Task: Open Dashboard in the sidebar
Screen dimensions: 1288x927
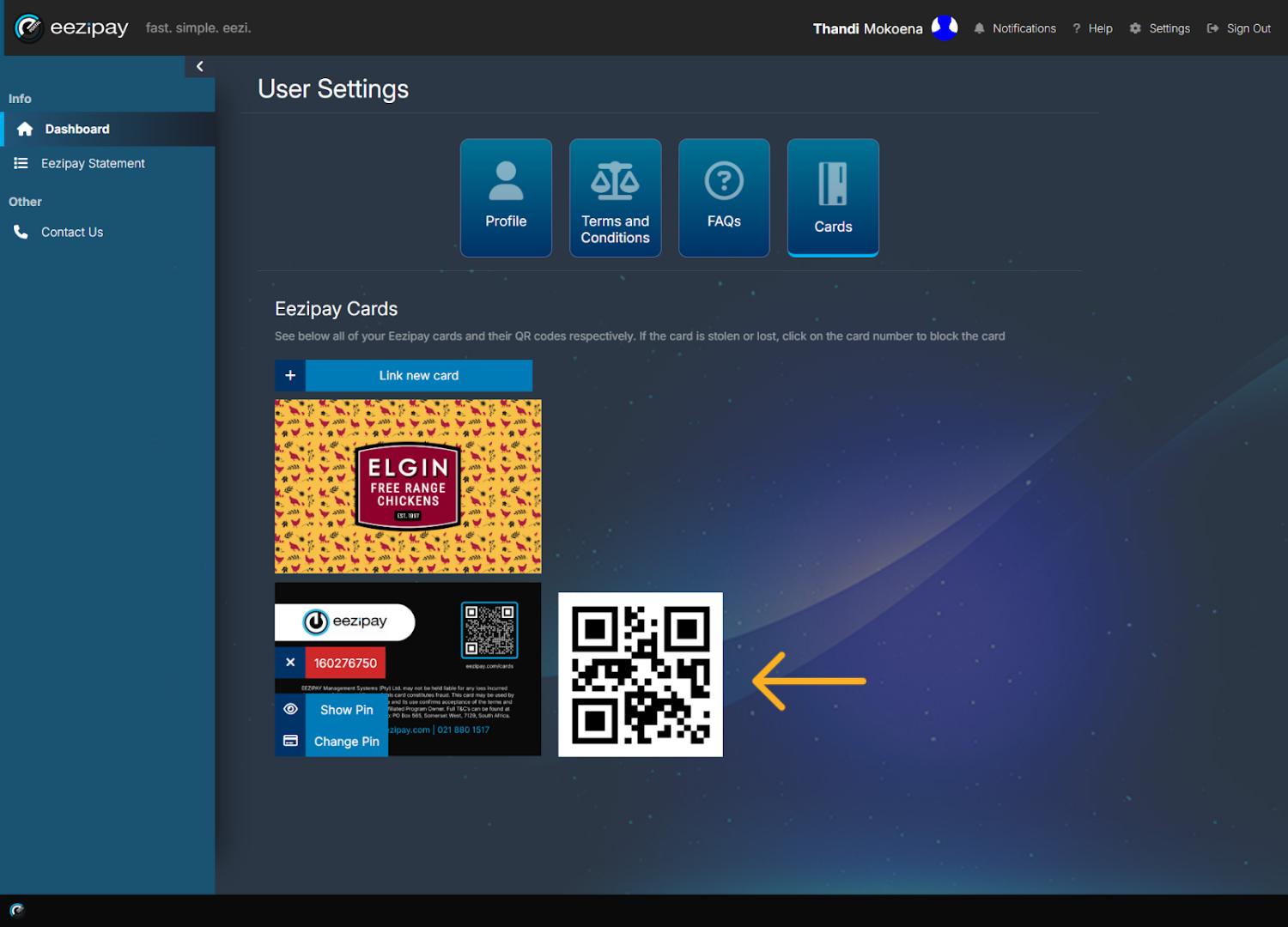Action: click(108, 129)
